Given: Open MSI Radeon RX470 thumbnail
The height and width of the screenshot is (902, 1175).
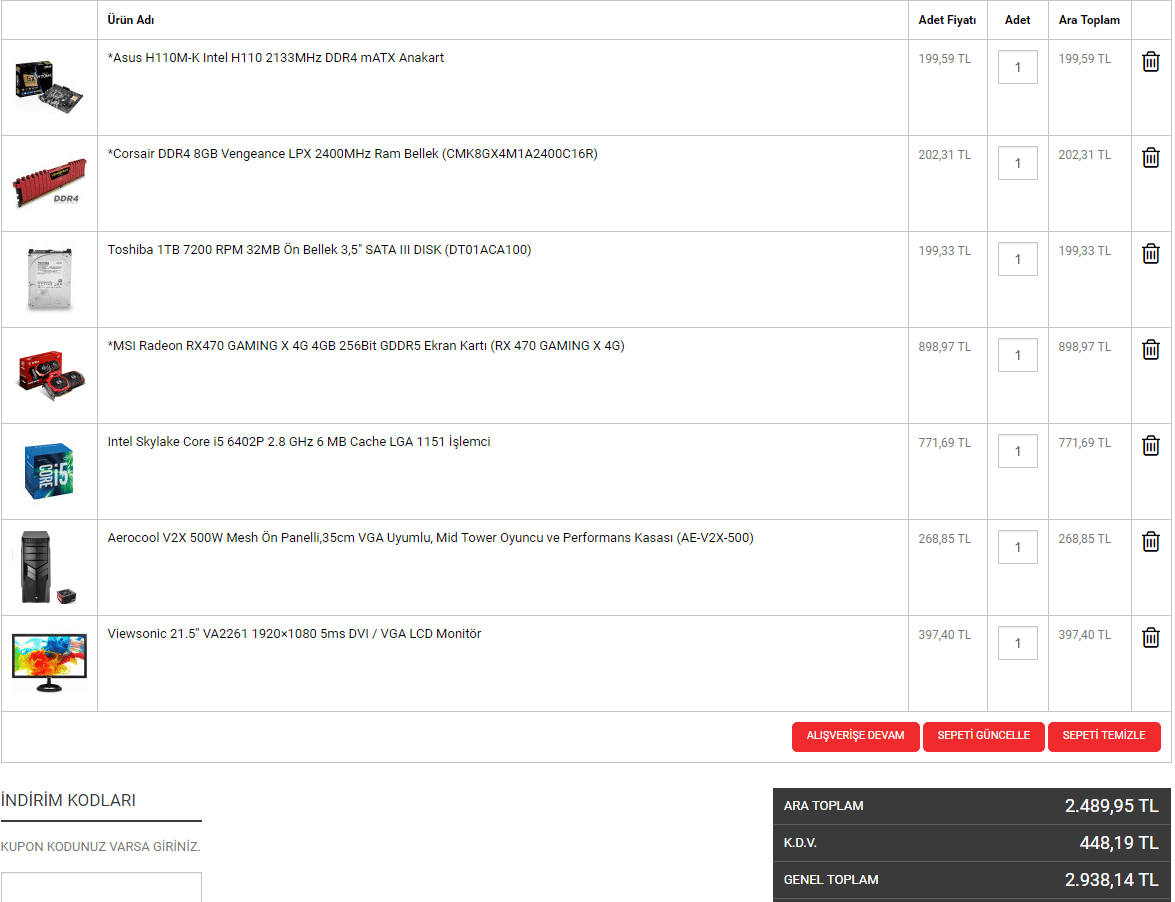Looking at the screenshot, I should pos(49,375).
